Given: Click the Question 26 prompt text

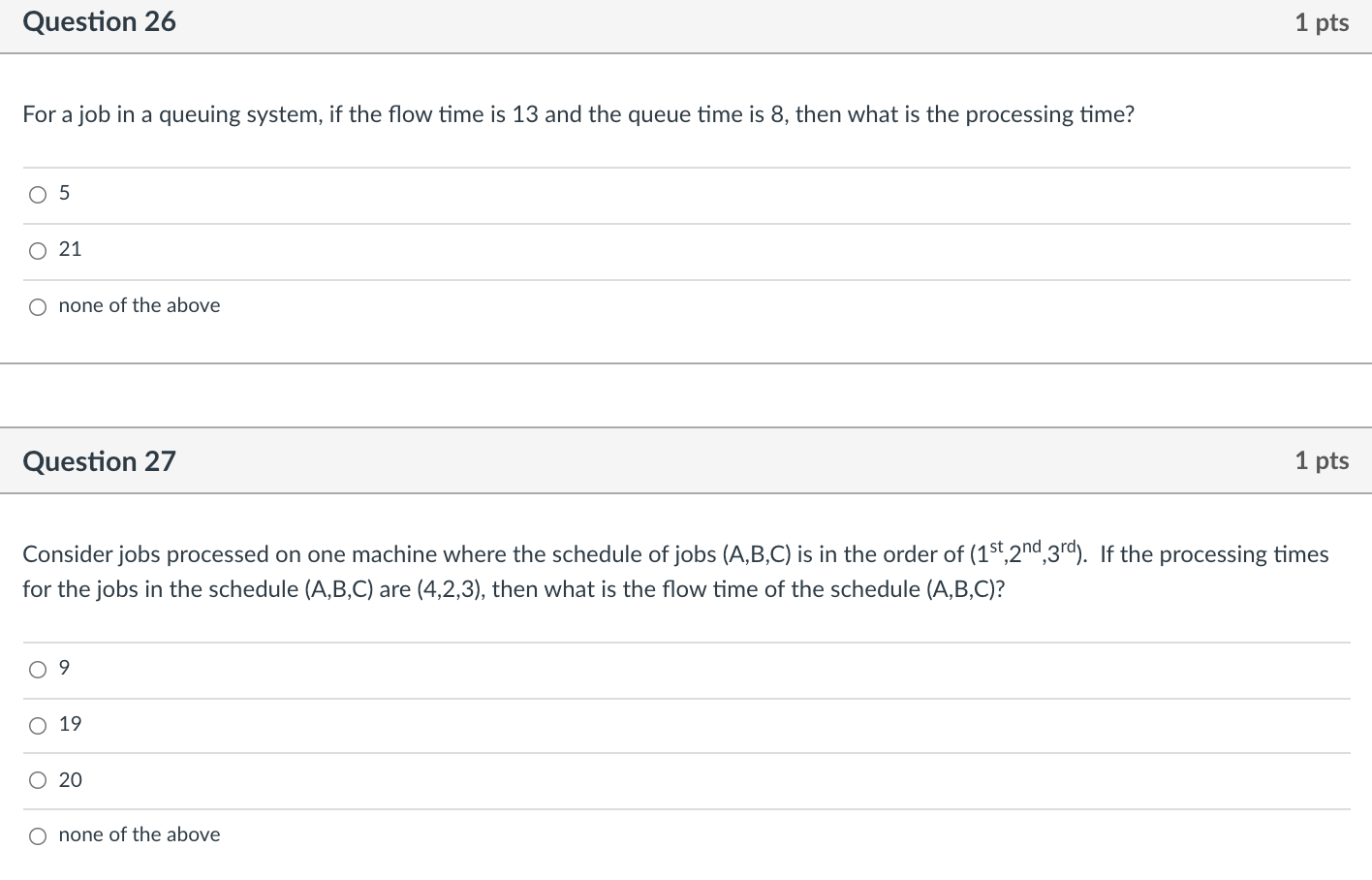Looking at the screenshot, I should (578, 114).
